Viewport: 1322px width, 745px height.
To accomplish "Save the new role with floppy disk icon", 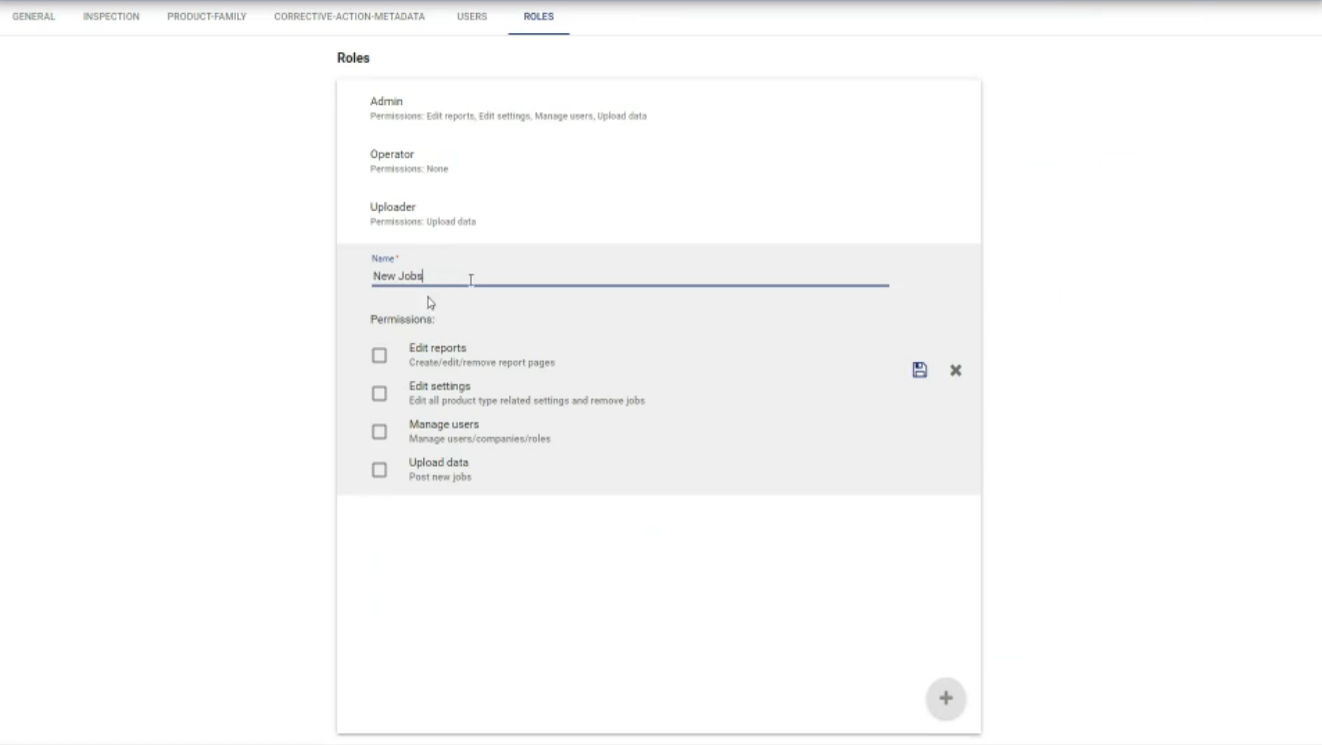I will 919,370.
